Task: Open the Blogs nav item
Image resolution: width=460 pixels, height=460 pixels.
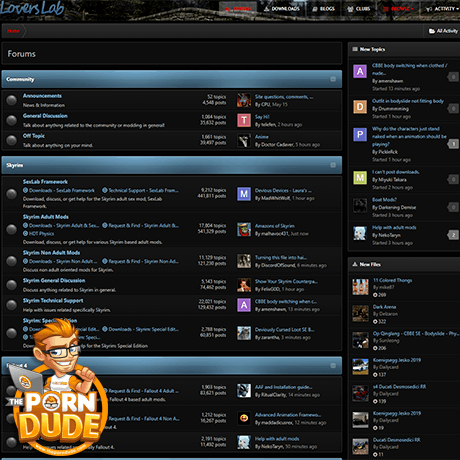Action: coord(323,9)
